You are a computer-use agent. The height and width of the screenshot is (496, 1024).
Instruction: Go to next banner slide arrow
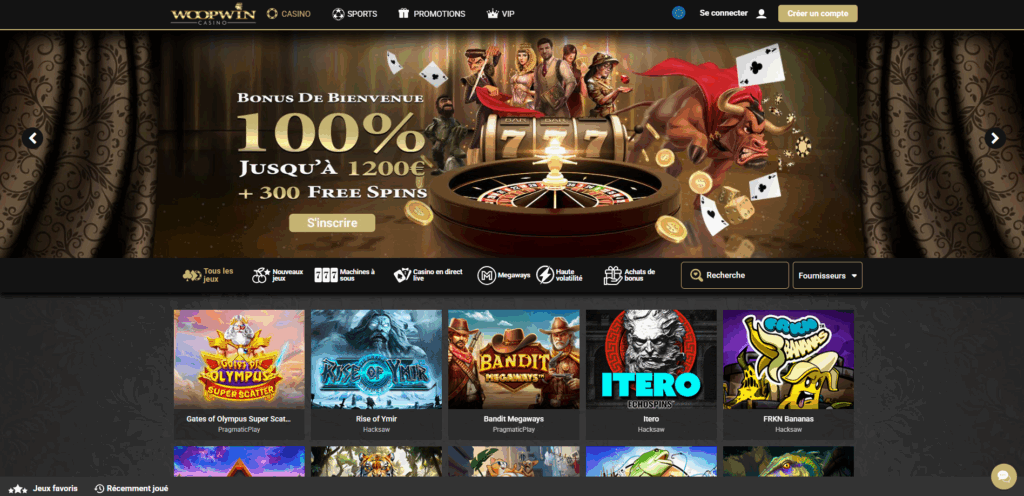tap(995, 138)
